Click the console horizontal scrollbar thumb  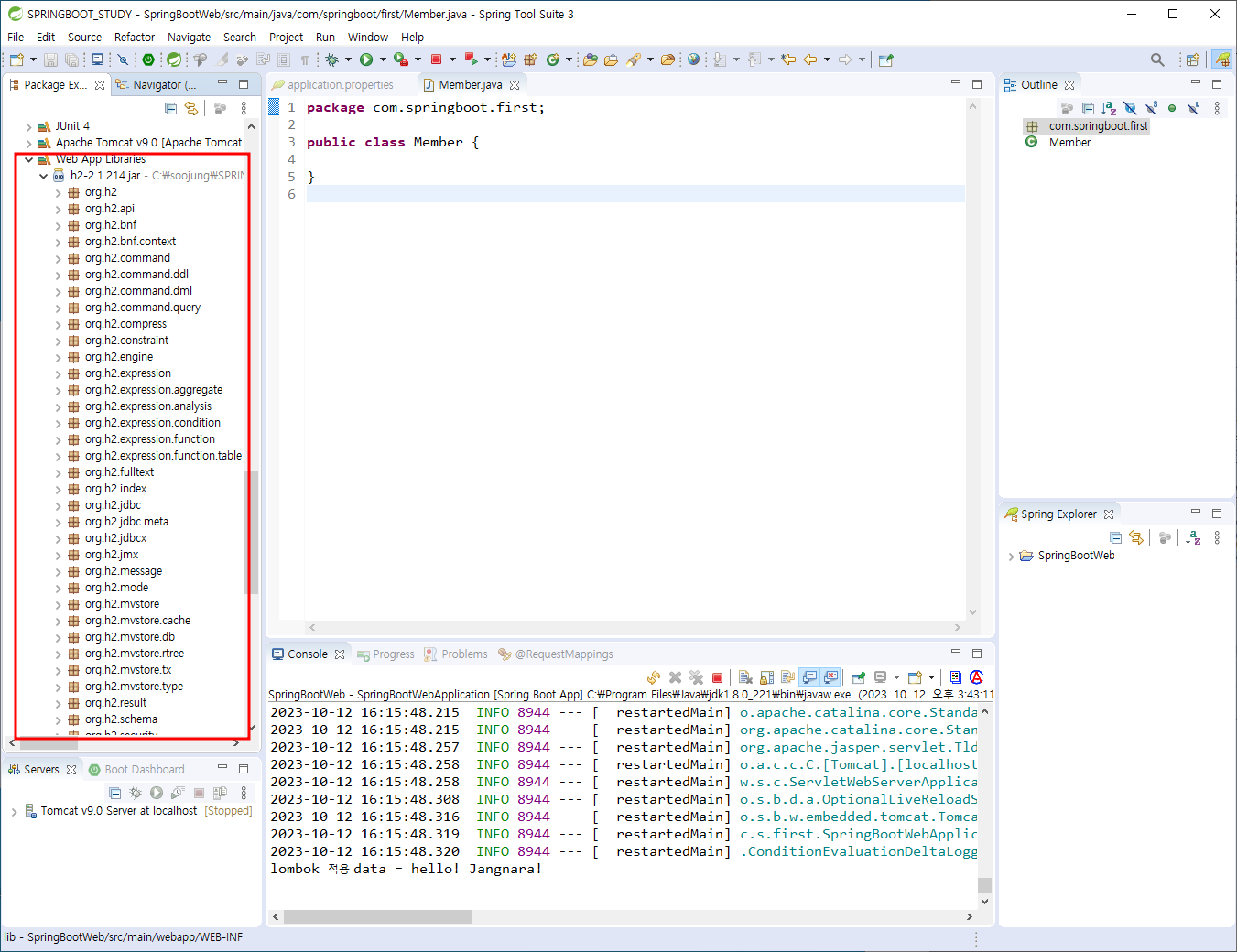click(377, 916)
